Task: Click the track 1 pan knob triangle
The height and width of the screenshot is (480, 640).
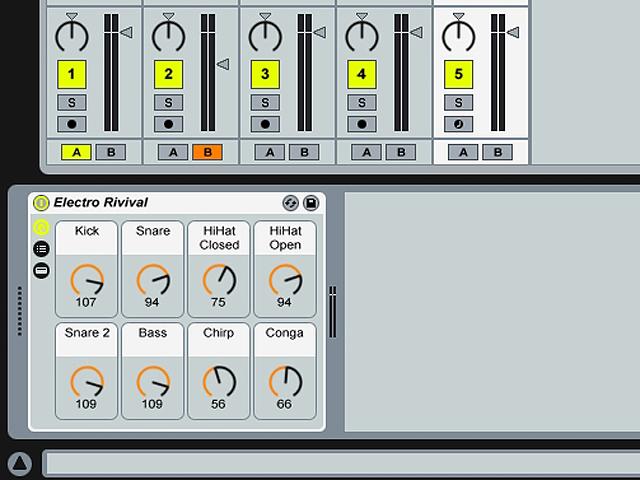Action: click(71, 16)
